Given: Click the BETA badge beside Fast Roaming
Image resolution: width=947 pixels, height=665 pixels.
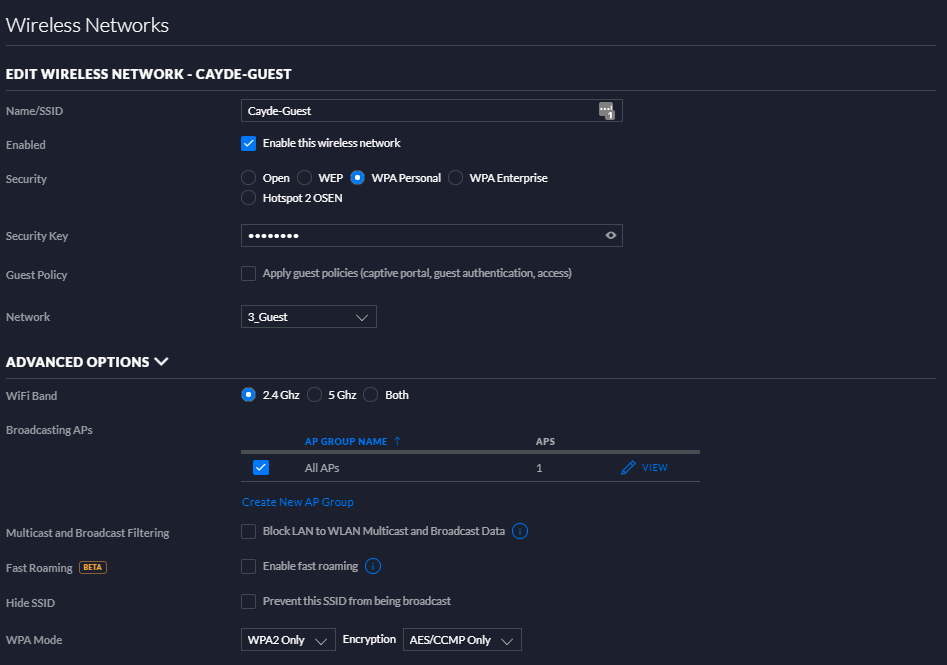Looking at the screenshot, I should (x=93, y=567).
